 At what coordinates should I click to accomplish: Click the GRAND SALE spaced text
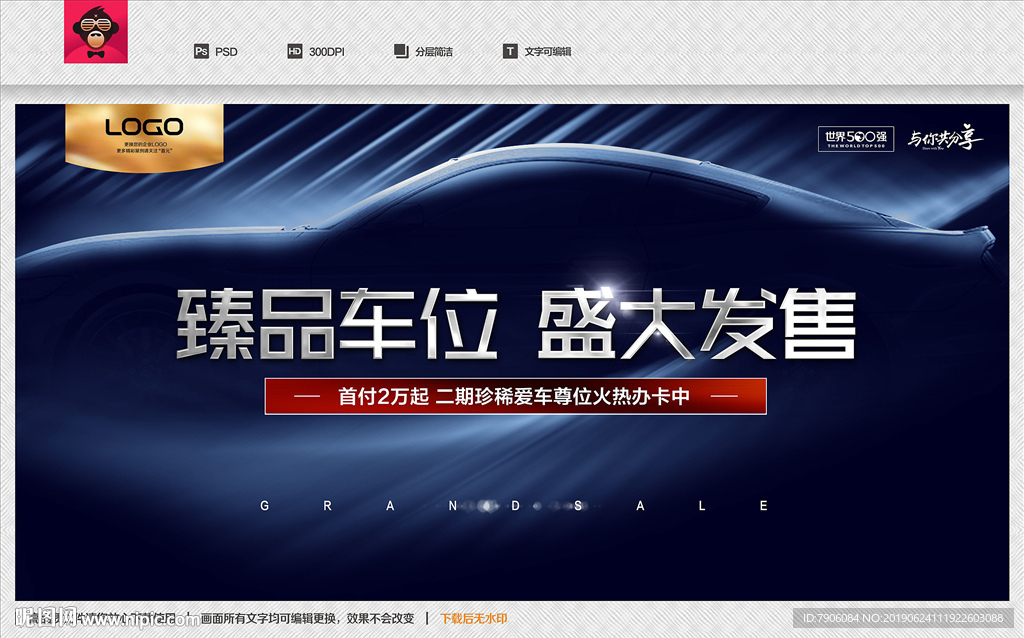514,506
